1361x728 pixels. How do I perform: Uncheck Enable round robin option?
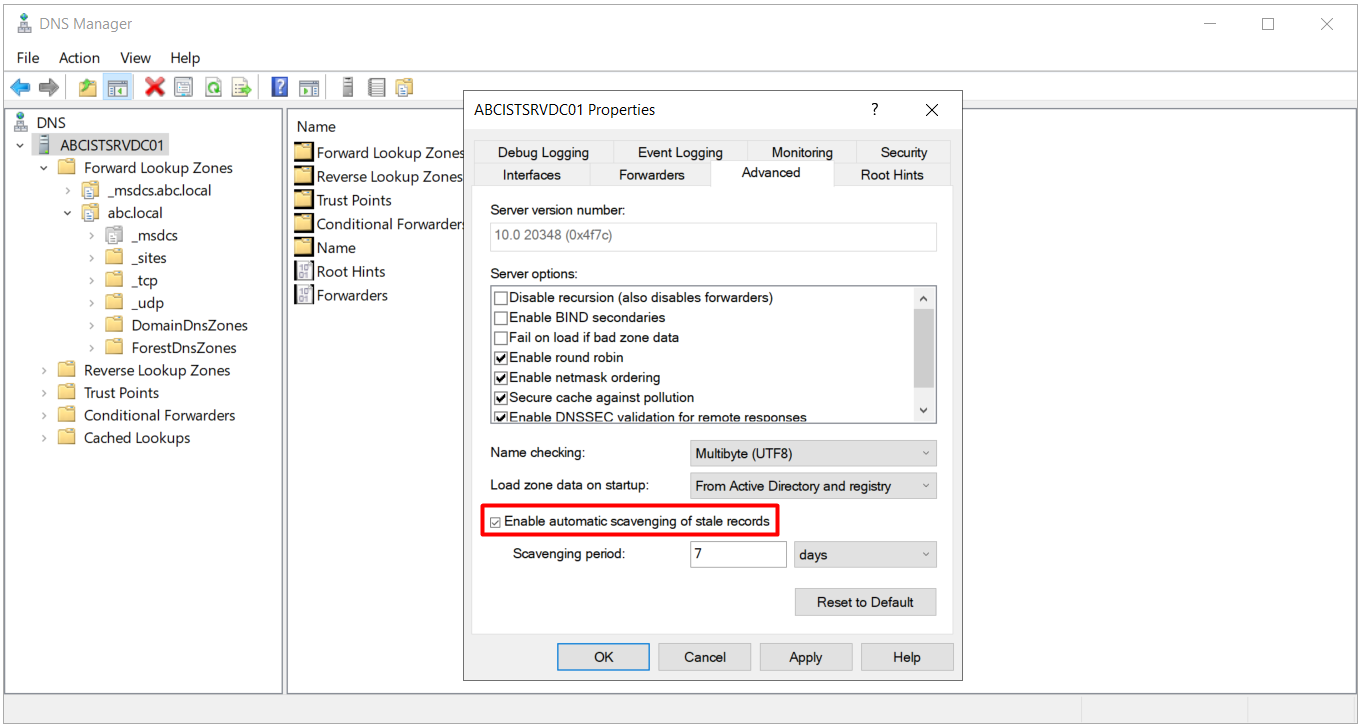pyautogui.click(x=501, y=357)
